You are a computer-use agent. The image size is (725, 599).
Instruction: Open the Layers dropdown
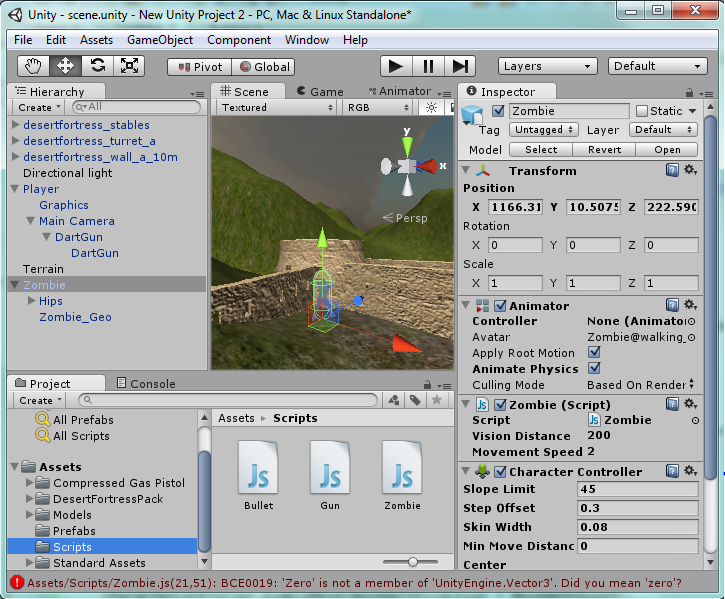point(547,66)
